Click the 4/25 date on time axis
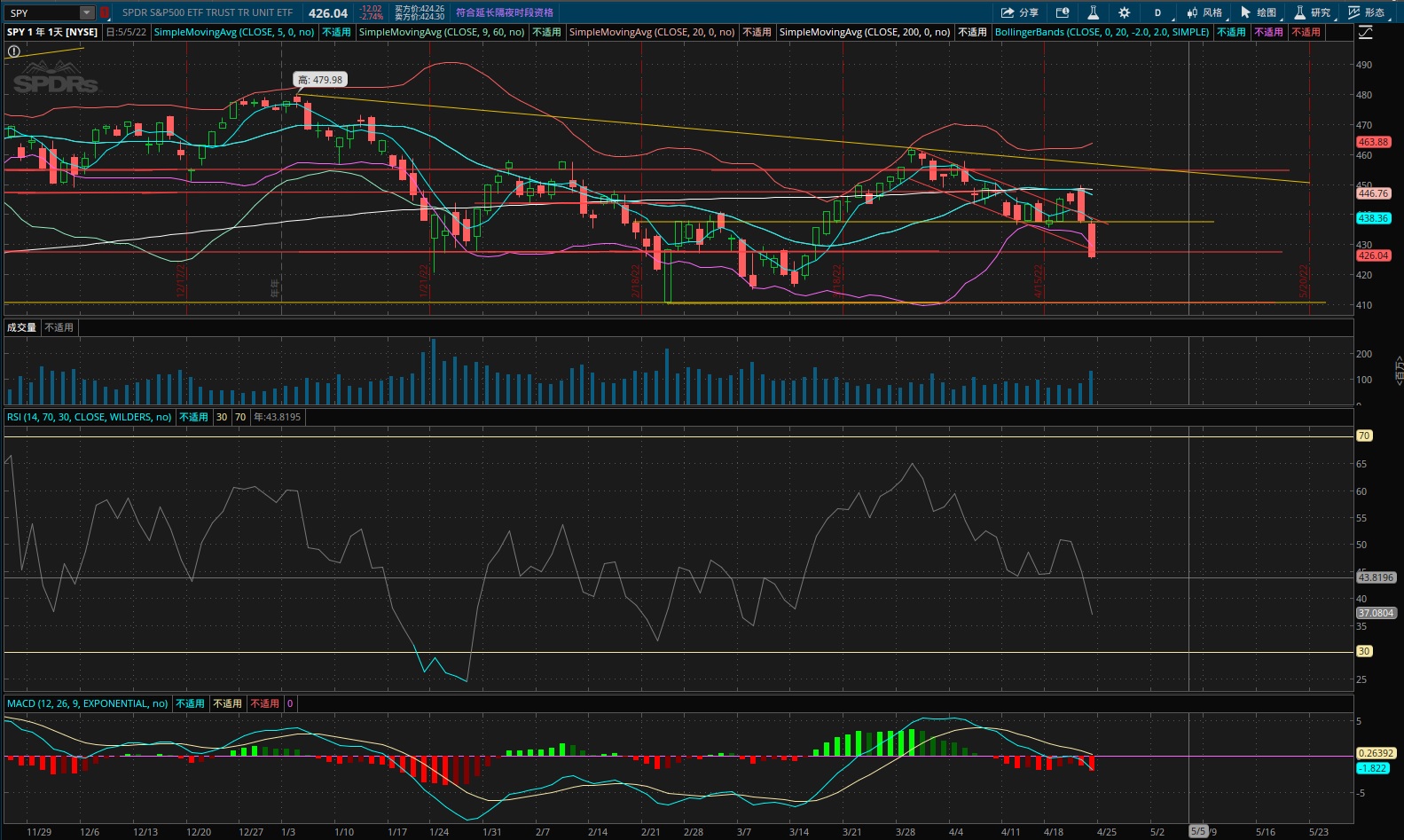 pyautogui.click(x=1107, y=832)
